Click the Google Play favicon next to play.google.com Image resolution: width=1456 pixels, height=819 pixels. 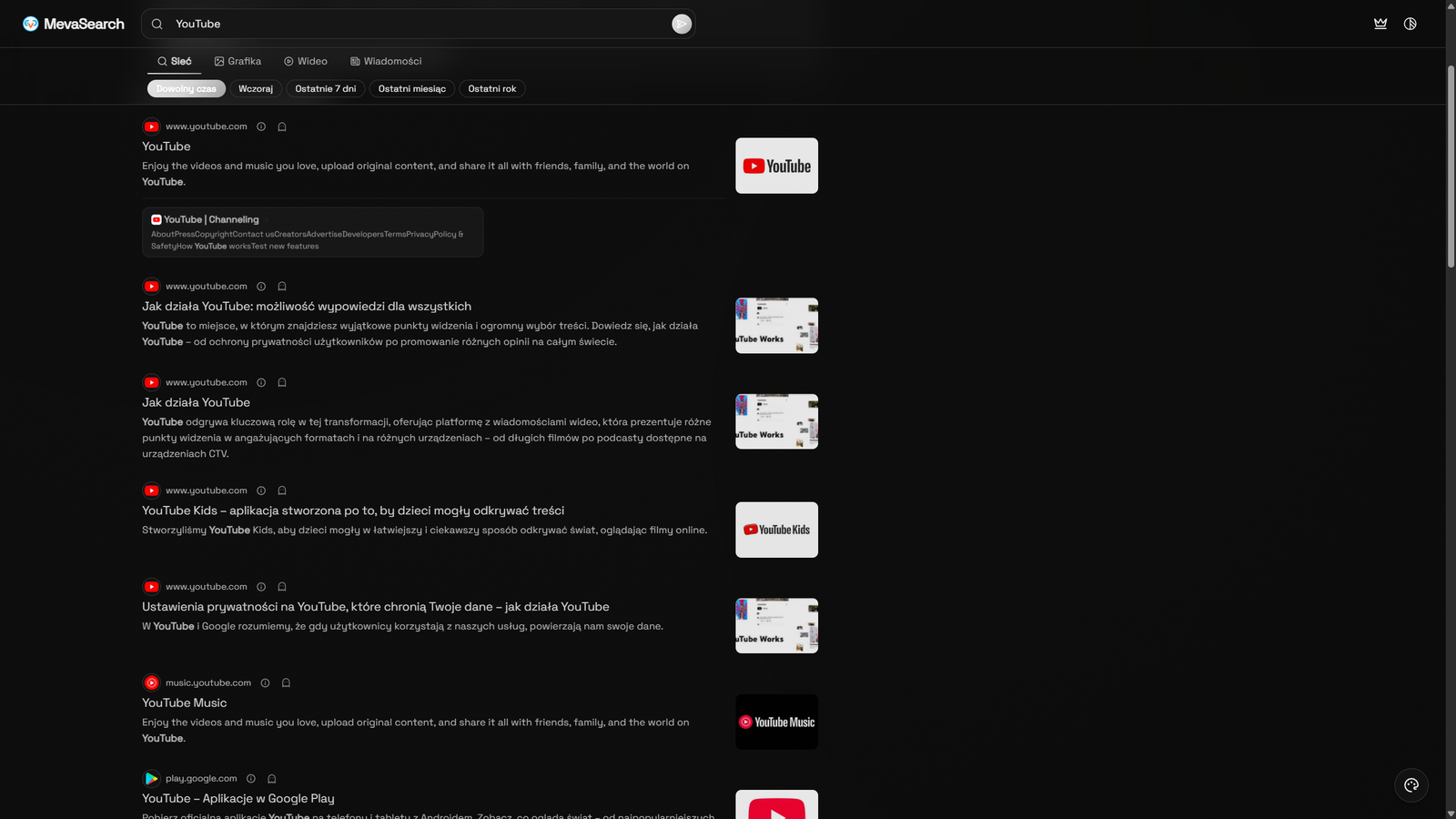pyautogui.click(x=151, y=779)
